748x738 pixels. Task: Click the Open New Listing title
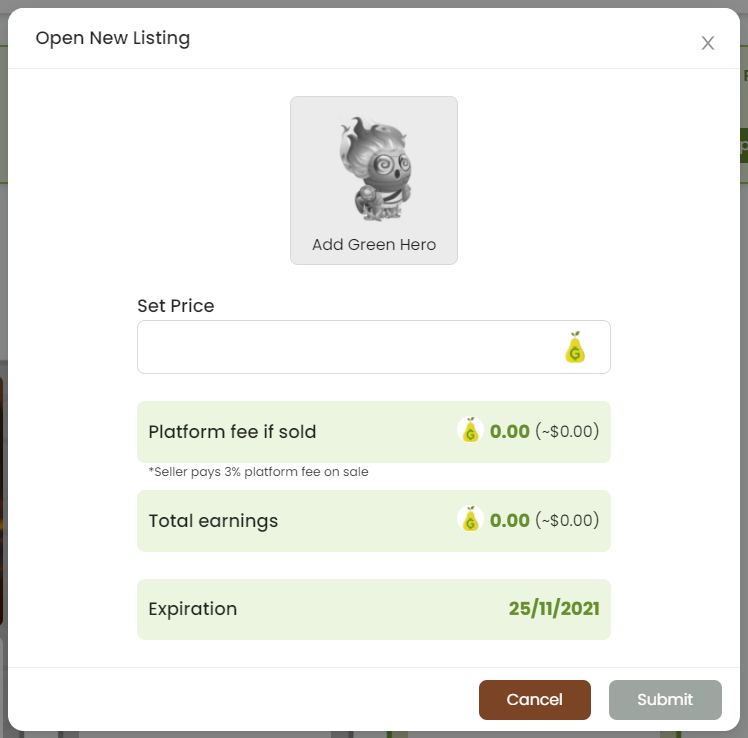pos(113,38)
